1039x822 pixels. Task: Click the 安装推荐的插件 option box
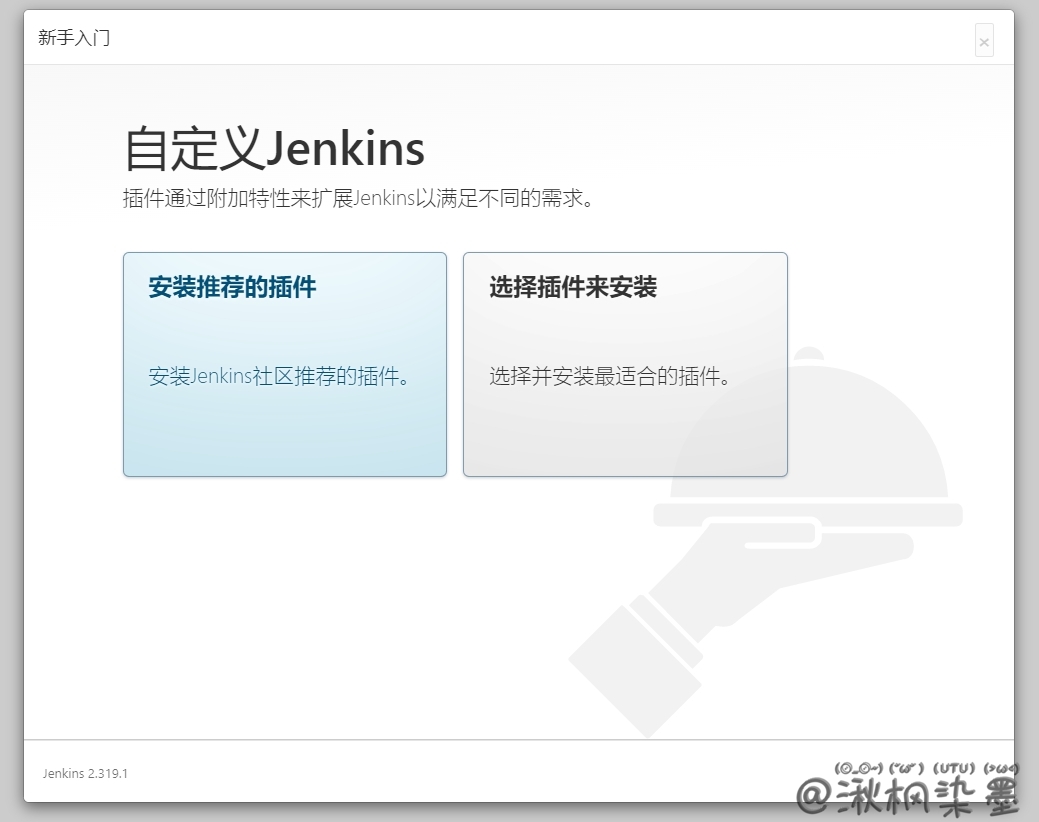(284, 364)
